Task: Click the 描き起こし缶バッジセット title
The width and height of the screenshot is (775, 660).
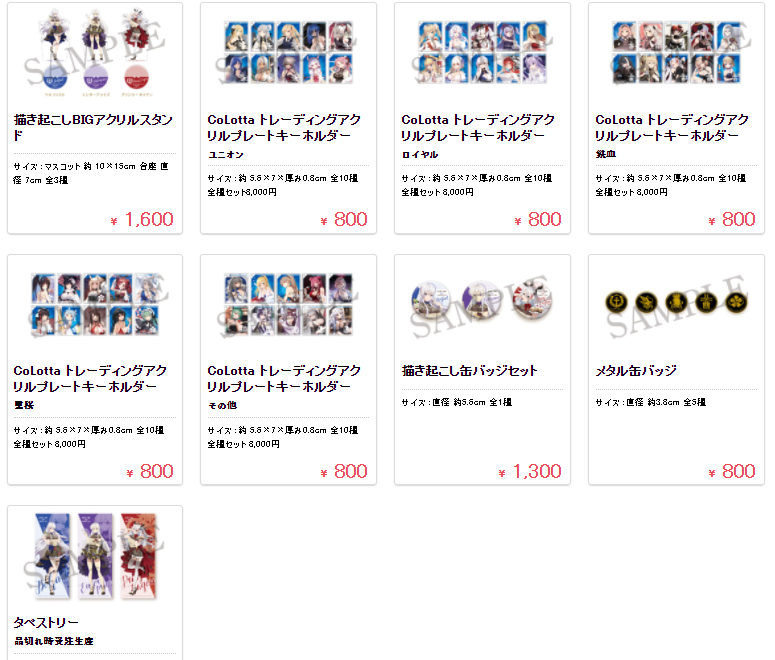Action: point(470,370)
